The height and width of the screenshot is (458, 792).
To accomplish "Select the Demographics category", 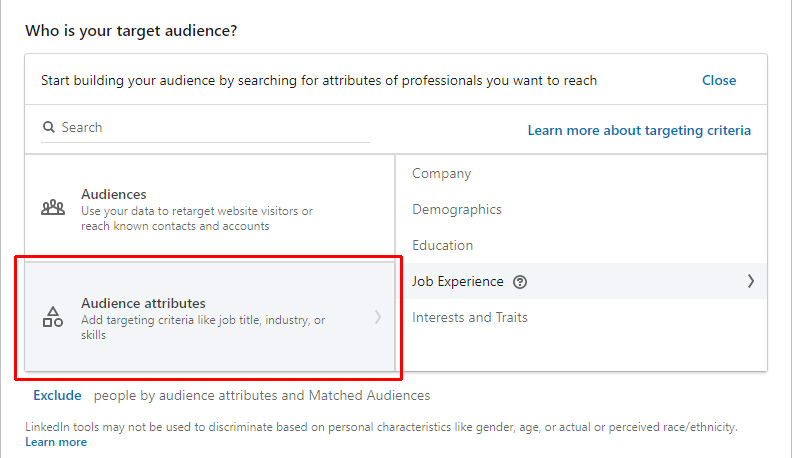I will coord(457,209).
